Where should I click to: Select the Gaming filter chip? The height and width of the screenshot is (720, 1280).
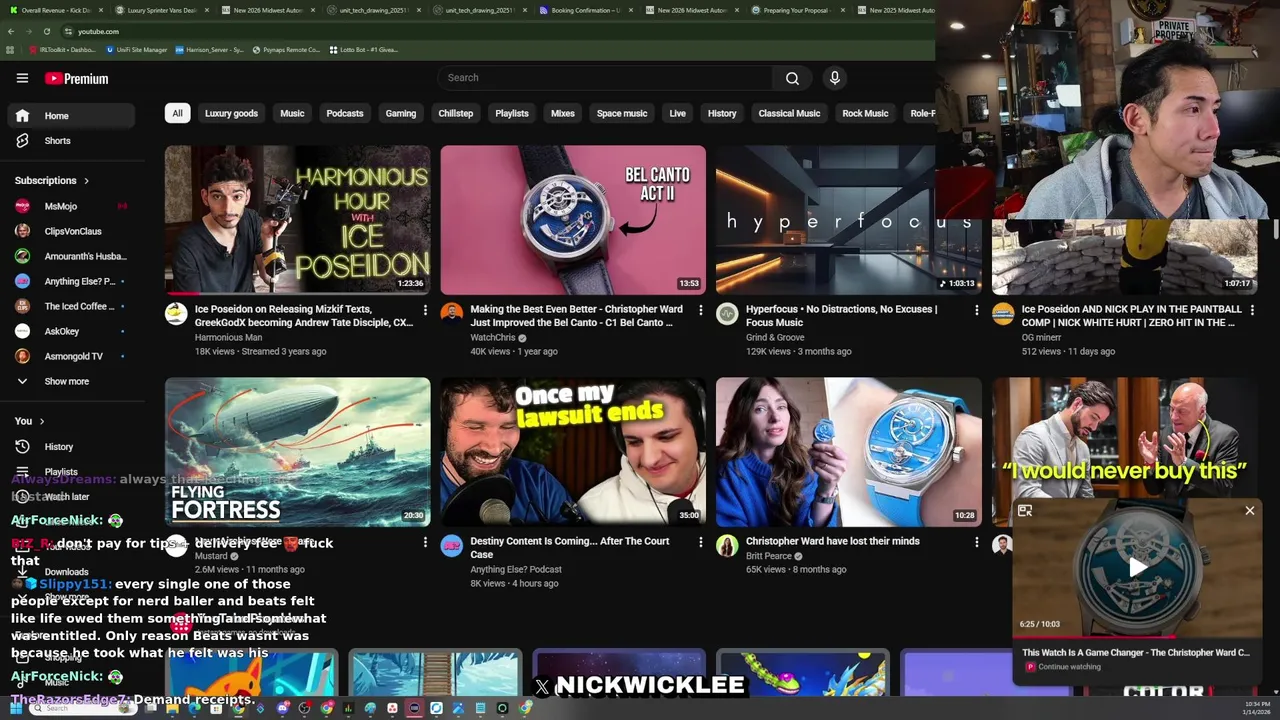(x=401, y=113)
